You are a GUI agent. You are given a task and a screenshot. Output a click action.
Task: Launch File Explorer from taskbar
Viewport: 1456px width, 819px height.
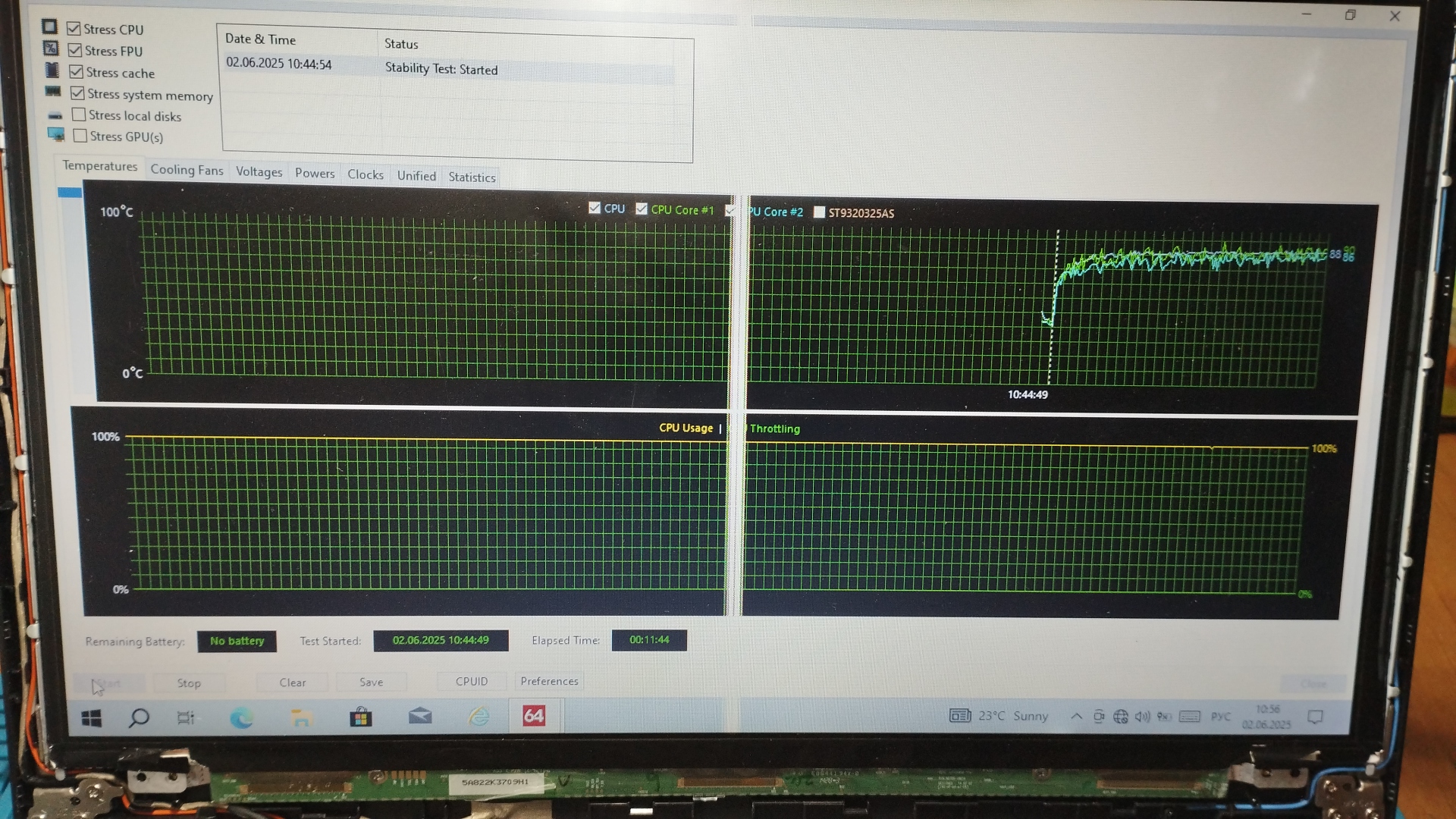click(301, 717)
